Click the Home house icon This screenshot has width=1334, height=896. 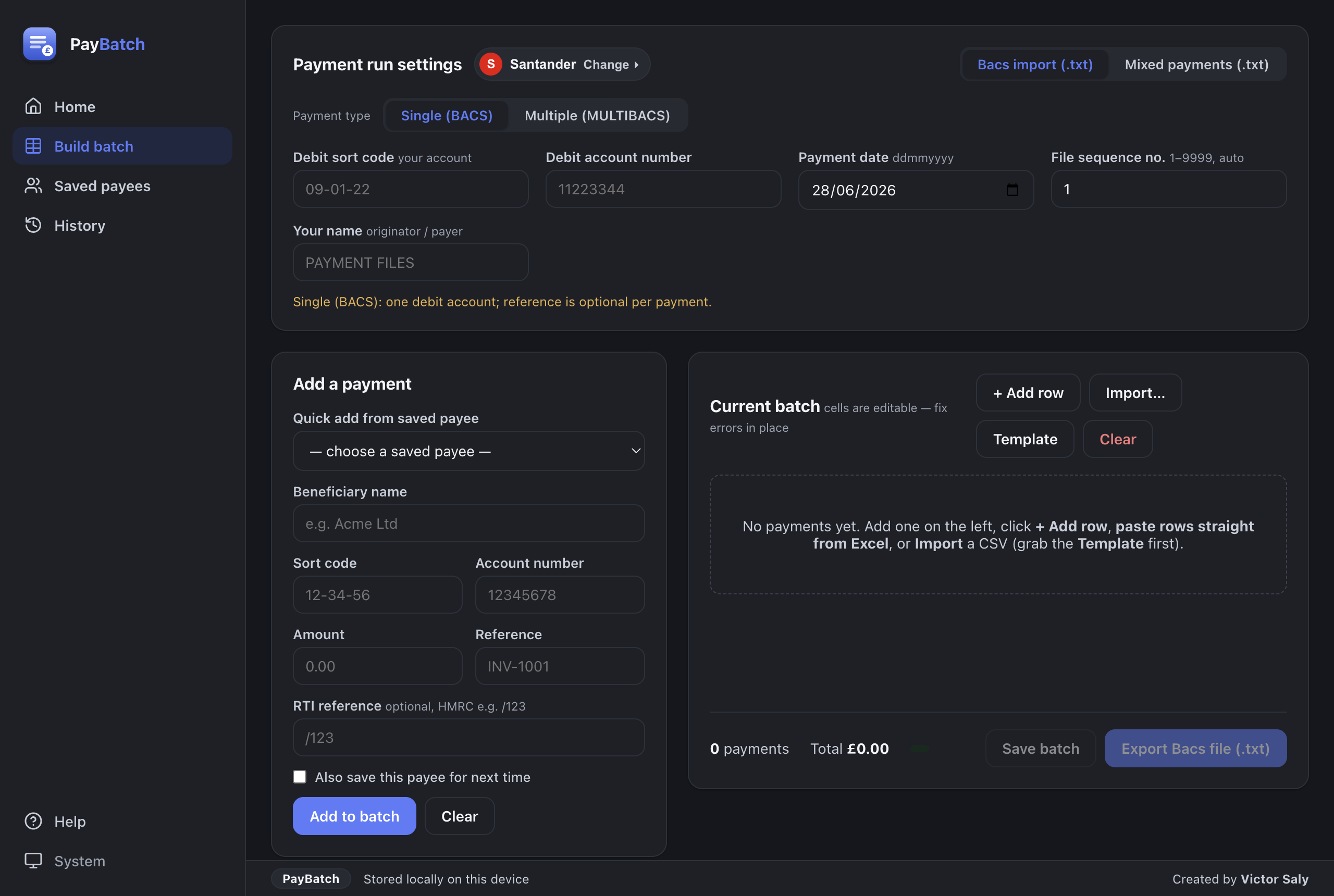coord(33,106)
